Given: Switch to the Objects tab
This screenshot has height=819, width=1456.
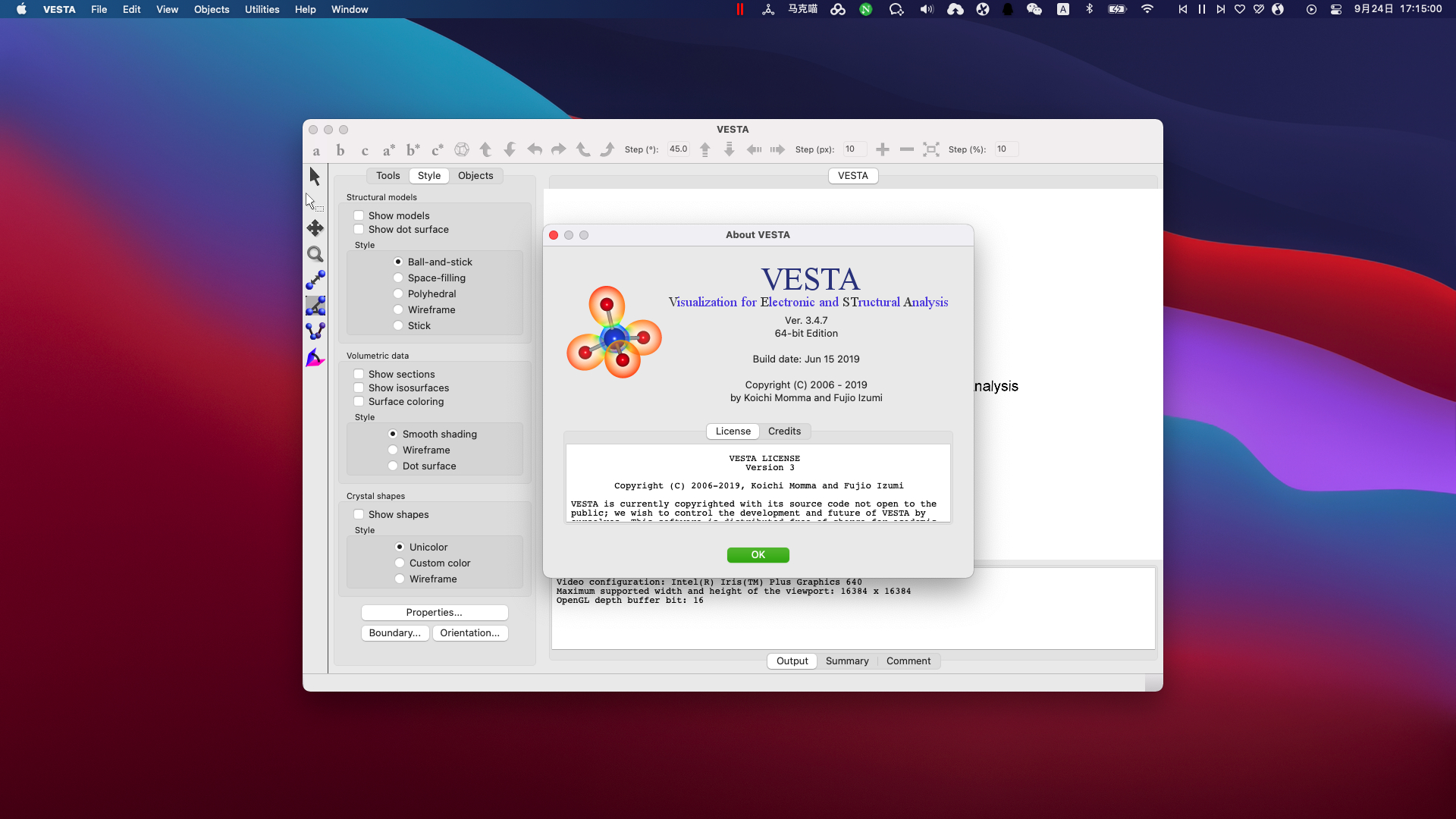Looking at the screenshot, I should (475, 176).
